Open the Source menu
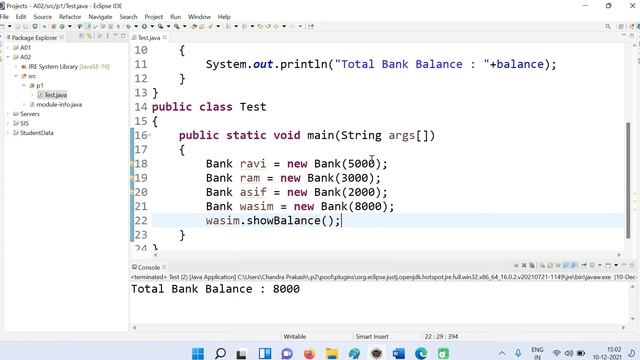This screenshot has width=640, height=360. (42, 17)
